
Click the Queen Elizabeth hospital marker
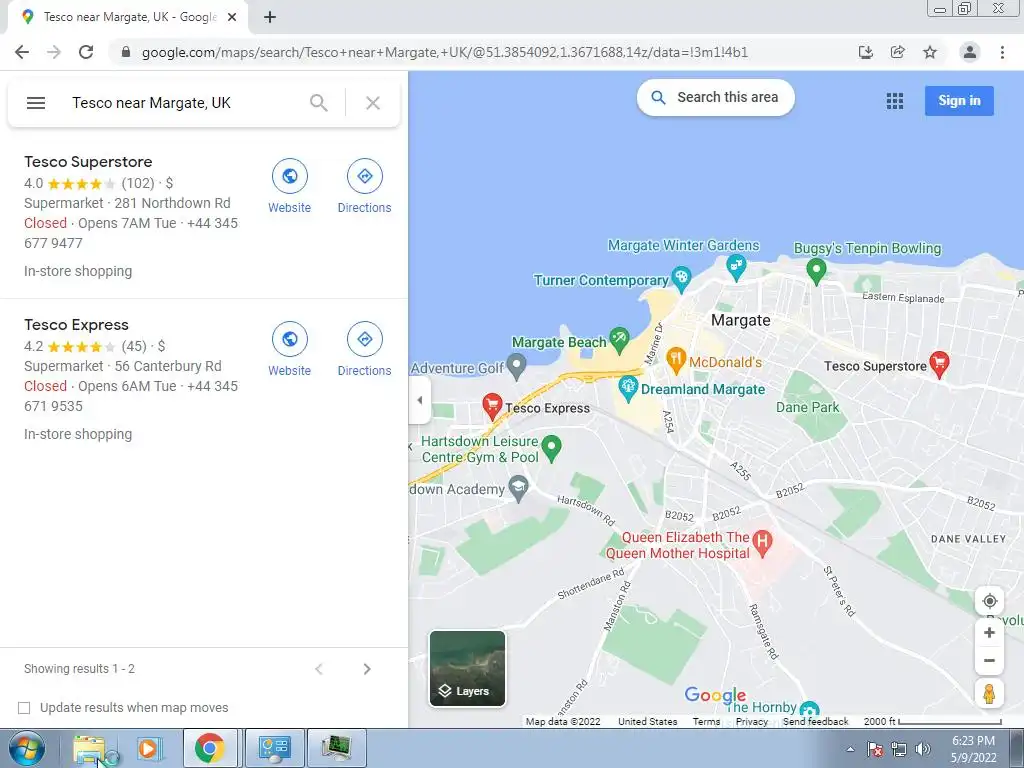[762, 542]
